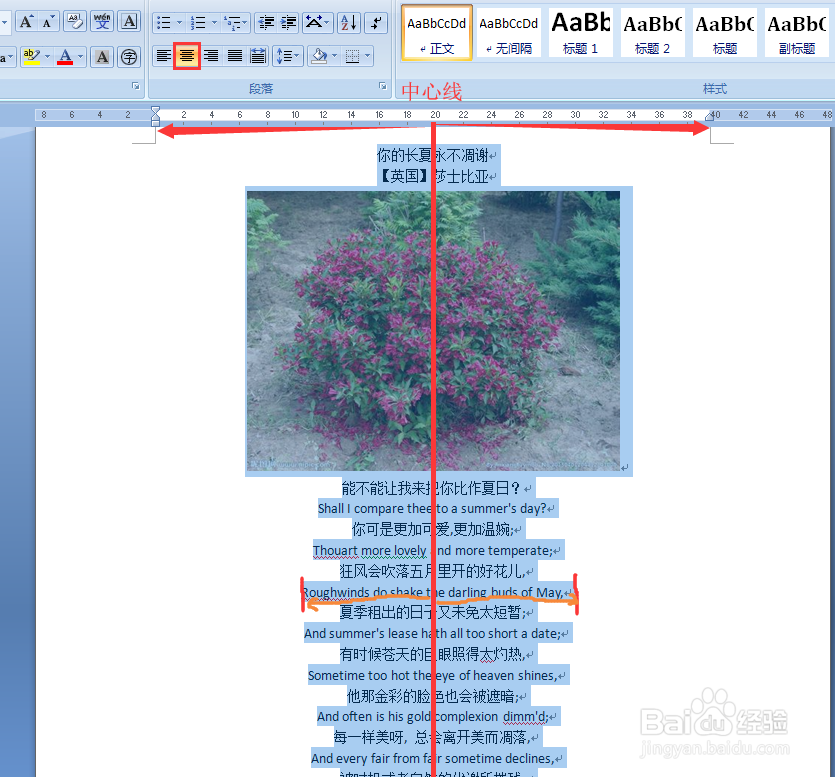Select the Center alignment button

(187, 56)
